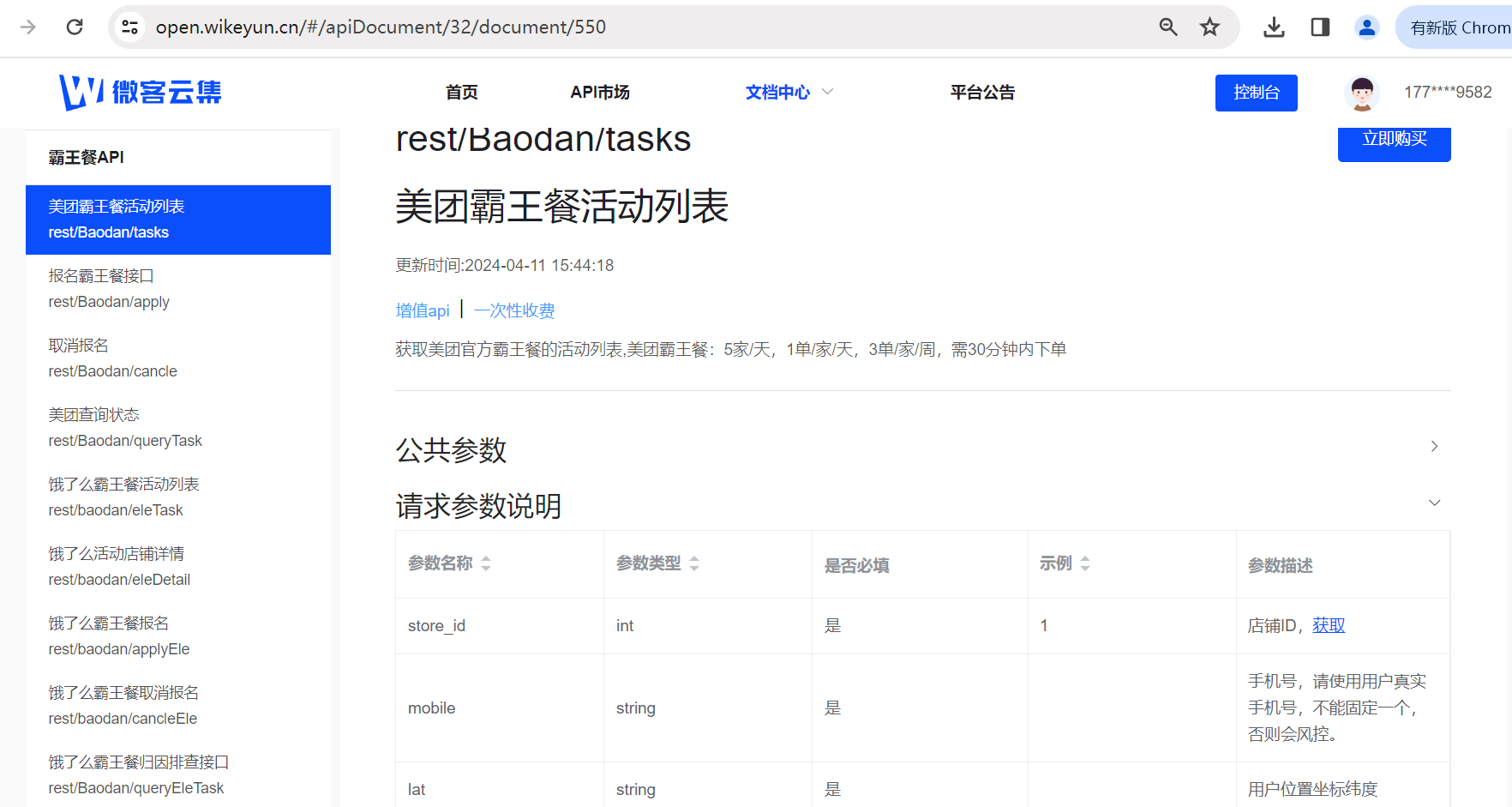The height and width of the screenshot is (807, 1512).
Task: Click the store_id row example value 1
Action: [1043, 626]
